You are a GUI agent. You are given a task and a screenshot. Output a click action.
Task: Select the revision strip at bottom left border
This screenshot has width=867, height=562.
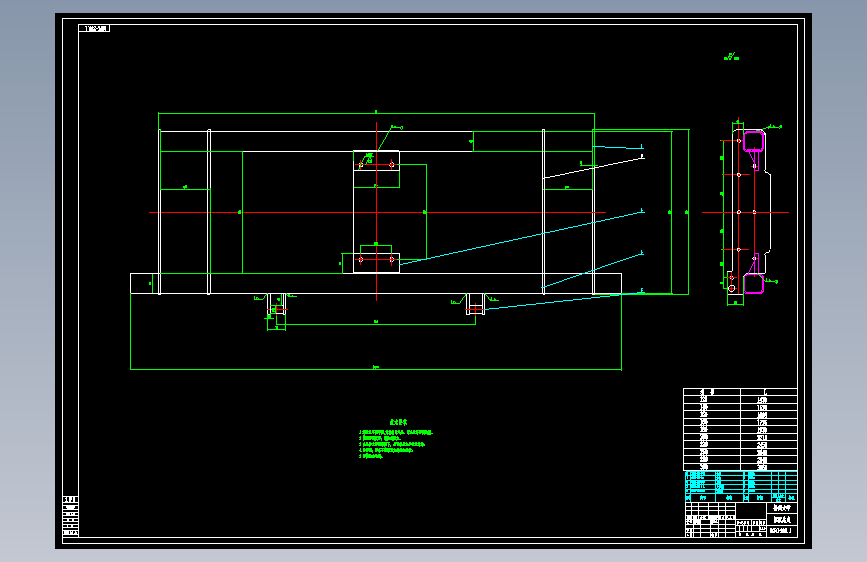(x=70, y=516)
